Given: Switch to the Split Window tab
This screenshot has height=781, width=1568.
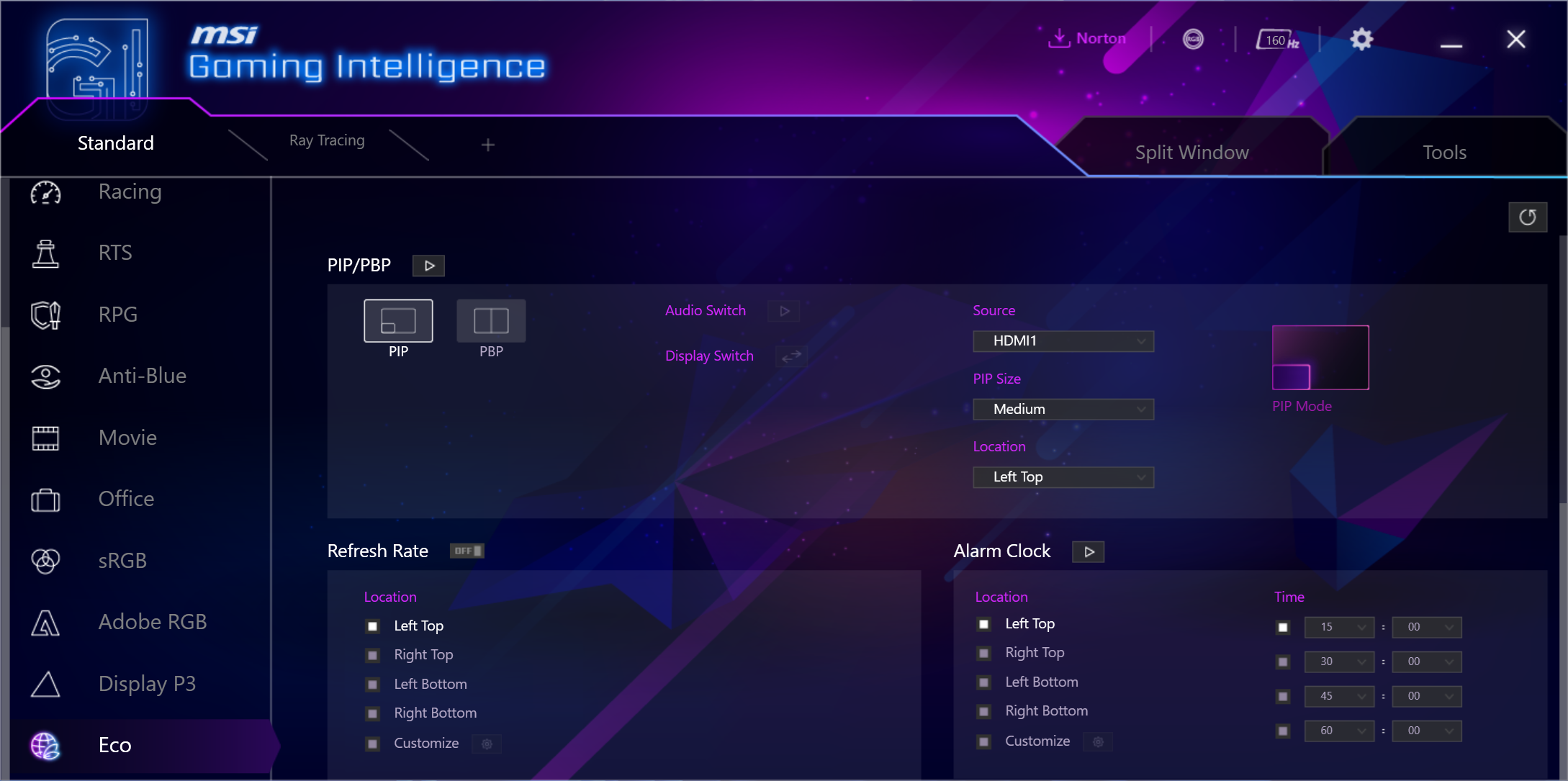Looking at the screenshot, I should [x=1193, y=152].
